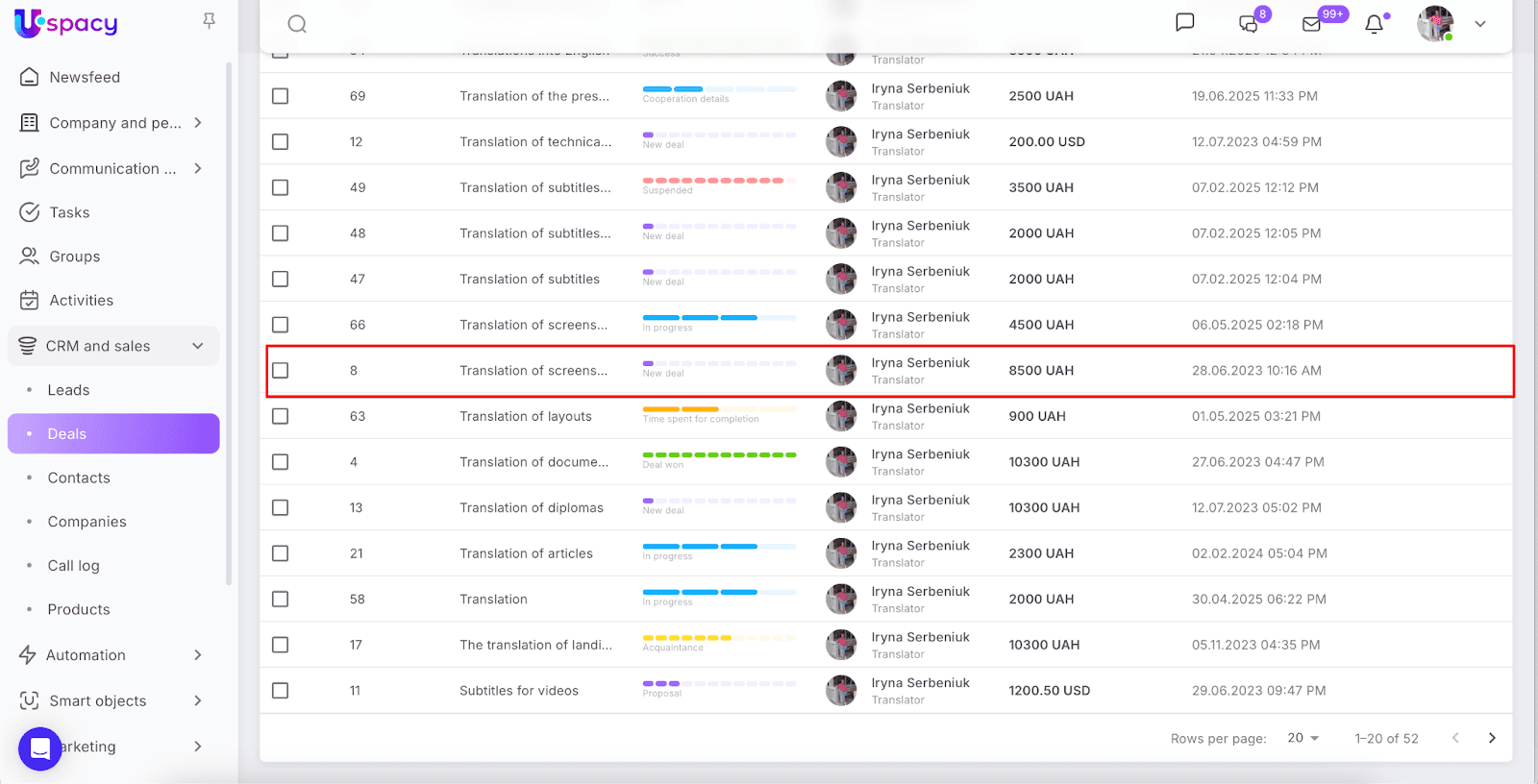Tick the Subtitles for videos checkbox

[x=280, y=691]
